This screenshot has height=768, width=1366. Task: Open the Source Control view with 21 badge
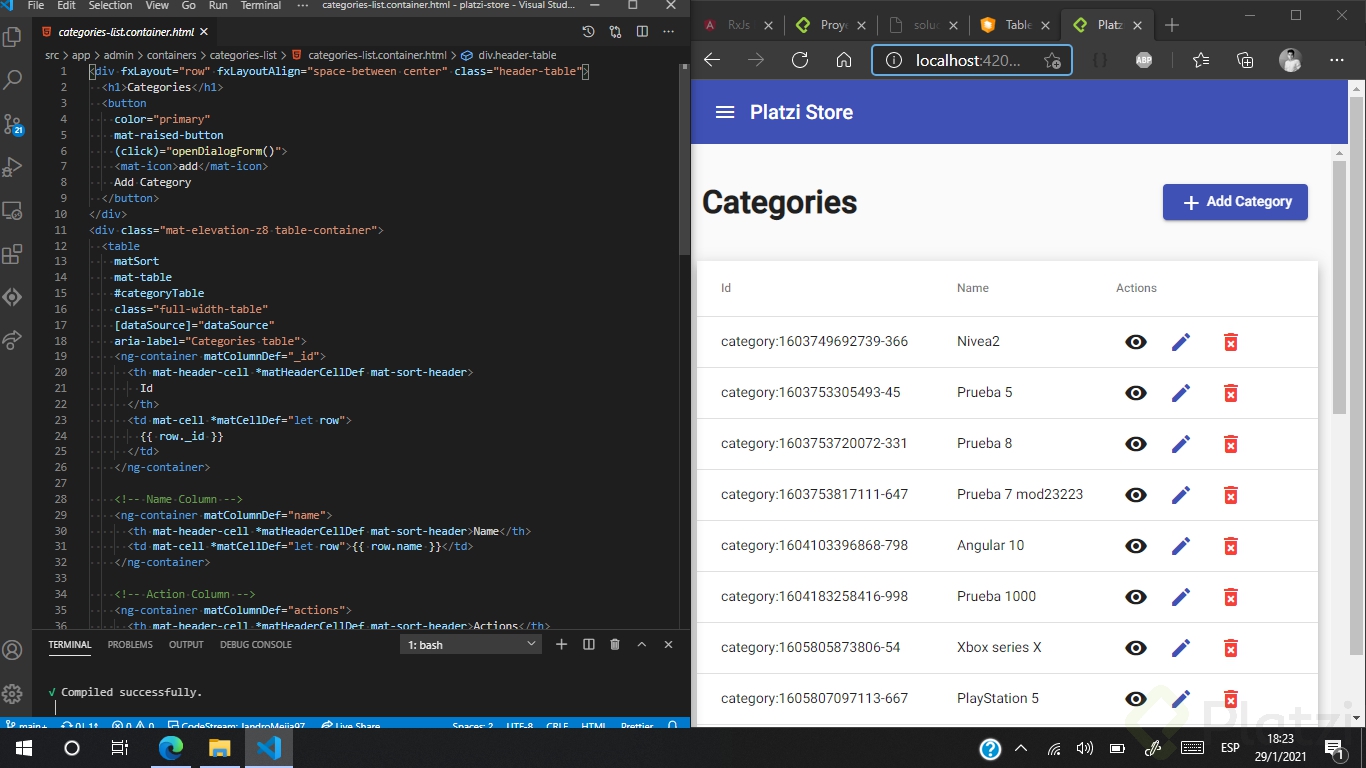point(13,124)
